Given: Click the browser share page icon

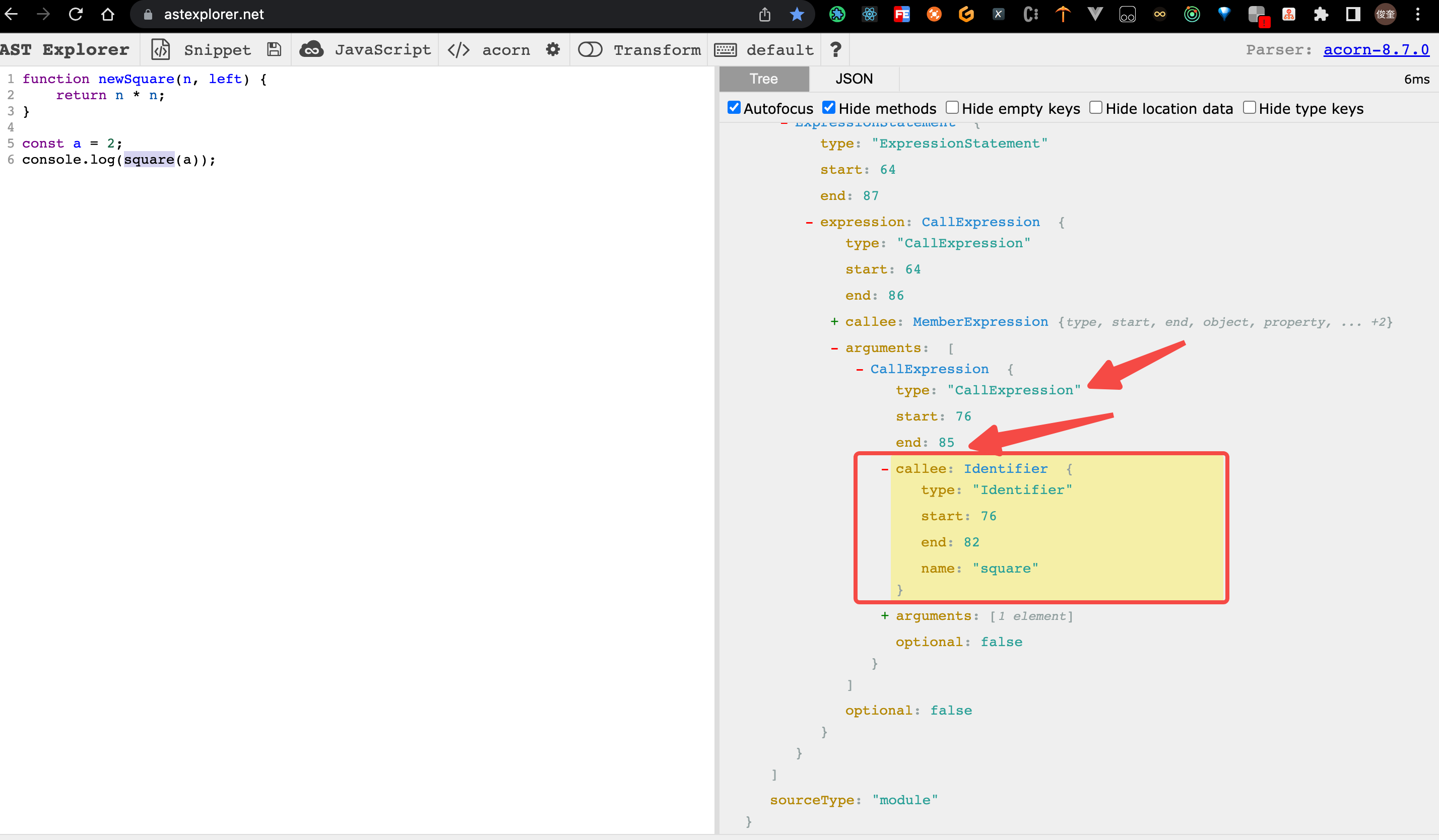Looking at the screenshot, I should [765, 14].
